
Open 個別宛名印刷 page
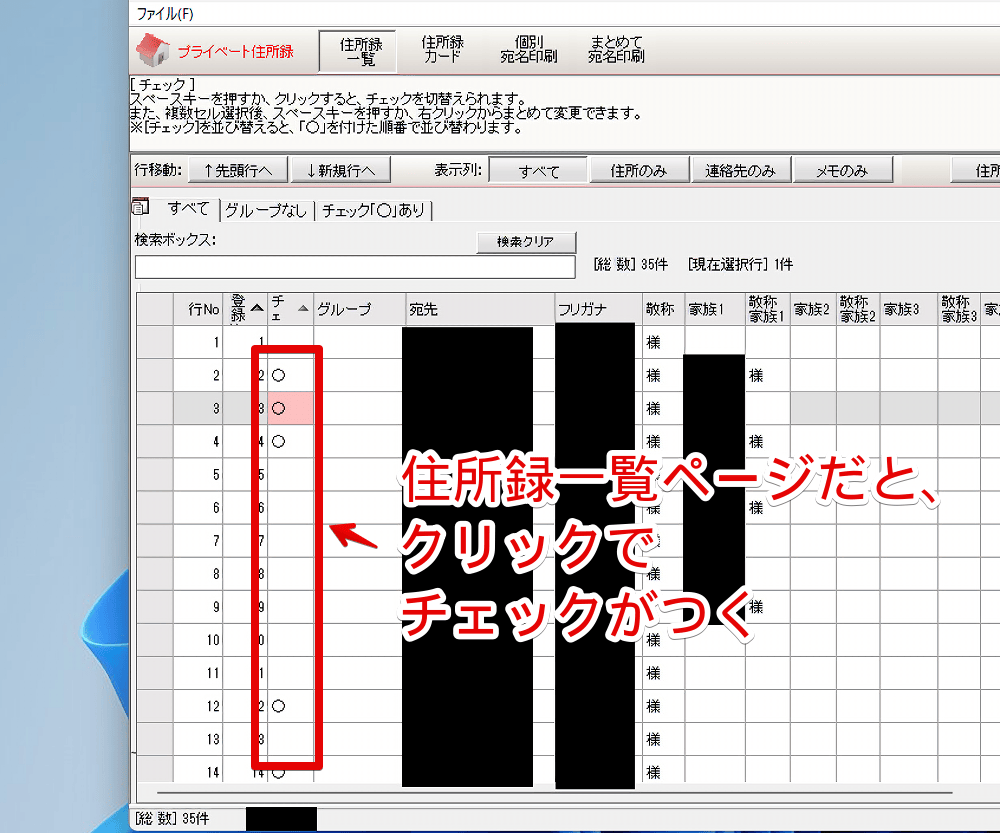[528, 50]
